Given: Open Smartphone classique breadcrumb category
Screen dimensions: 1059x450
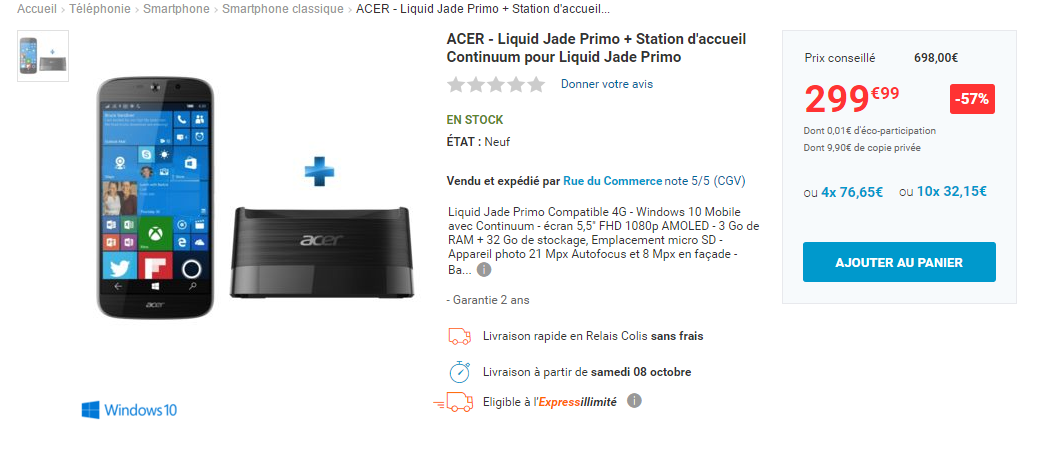Looking at the screenshot, I should [283, 9].
